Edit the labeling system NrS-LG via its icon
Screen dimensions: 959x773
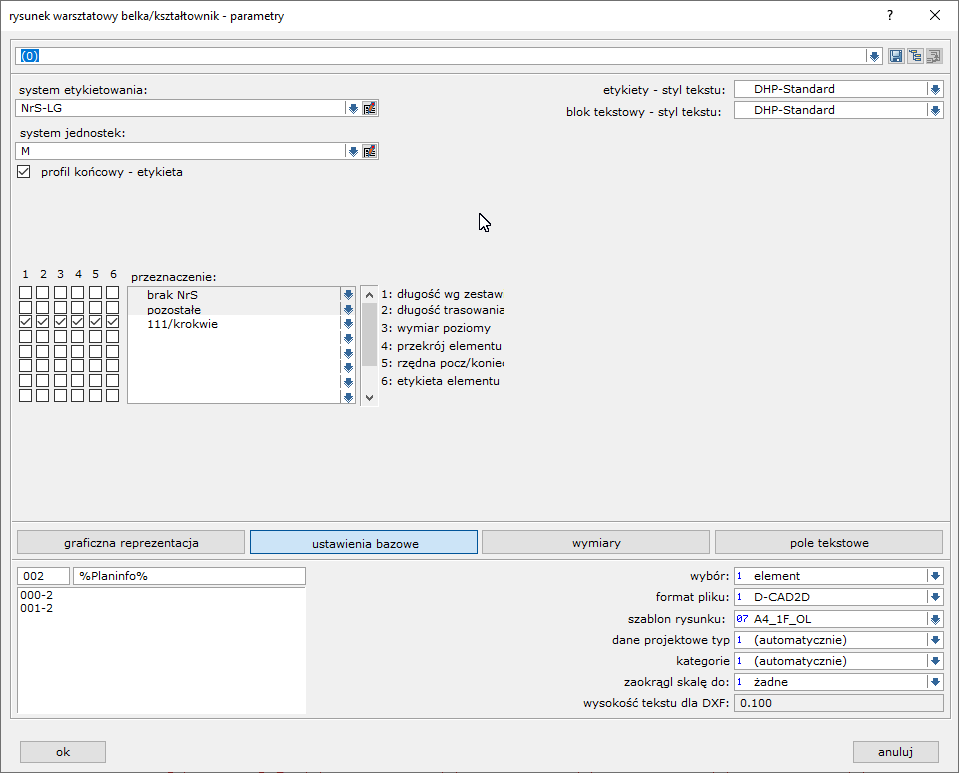pos(369,108)
